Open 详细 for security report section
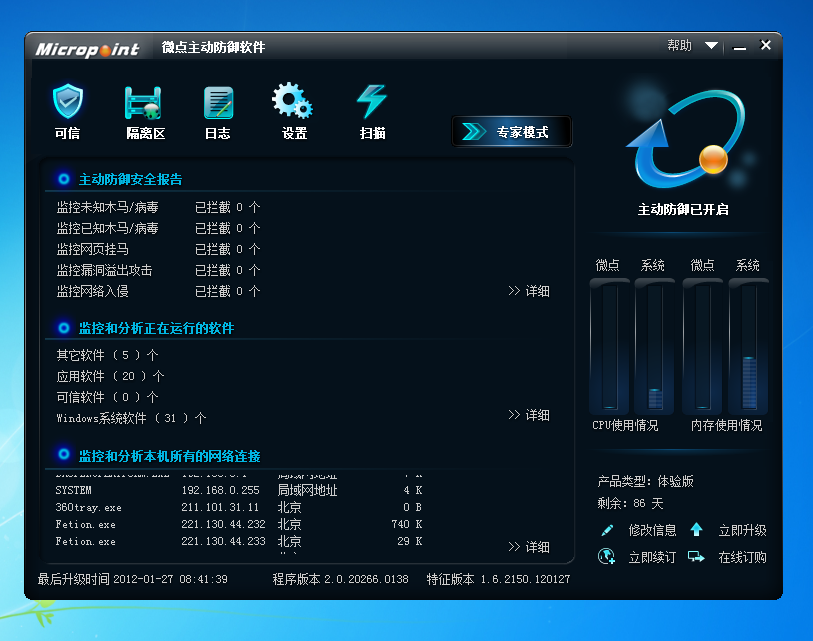The width and height of the screenshot is (813, 641). (537, 291)
